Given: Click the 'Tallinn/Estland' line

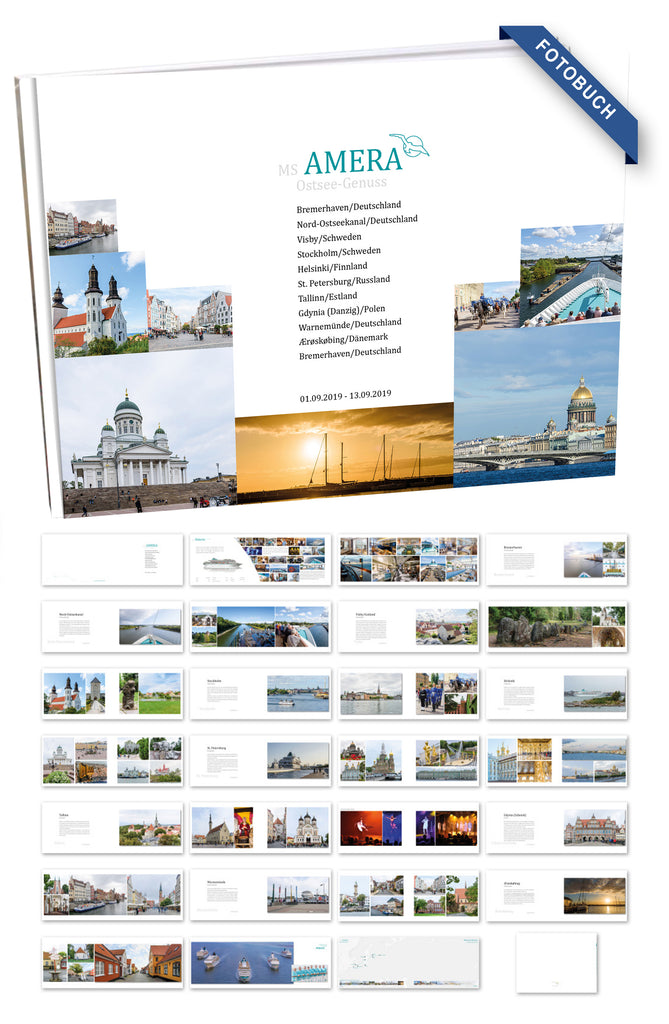Looking at the screenshot, I should click(x=327, y=296).
